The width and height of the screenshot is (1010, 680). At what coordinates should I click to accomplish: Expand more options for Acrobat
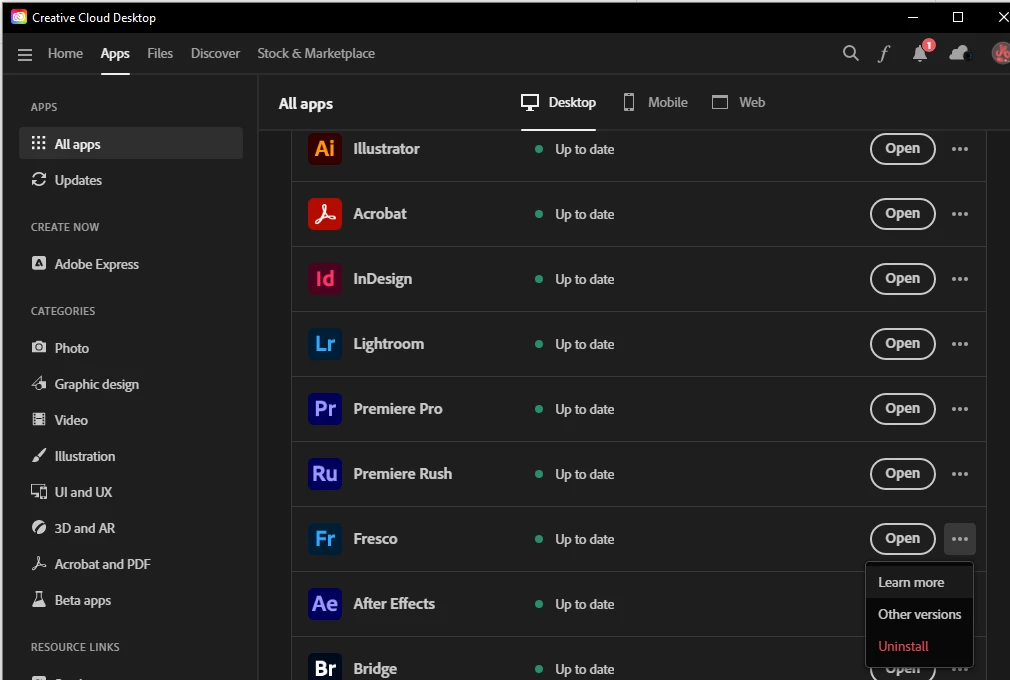coord(960,214)
